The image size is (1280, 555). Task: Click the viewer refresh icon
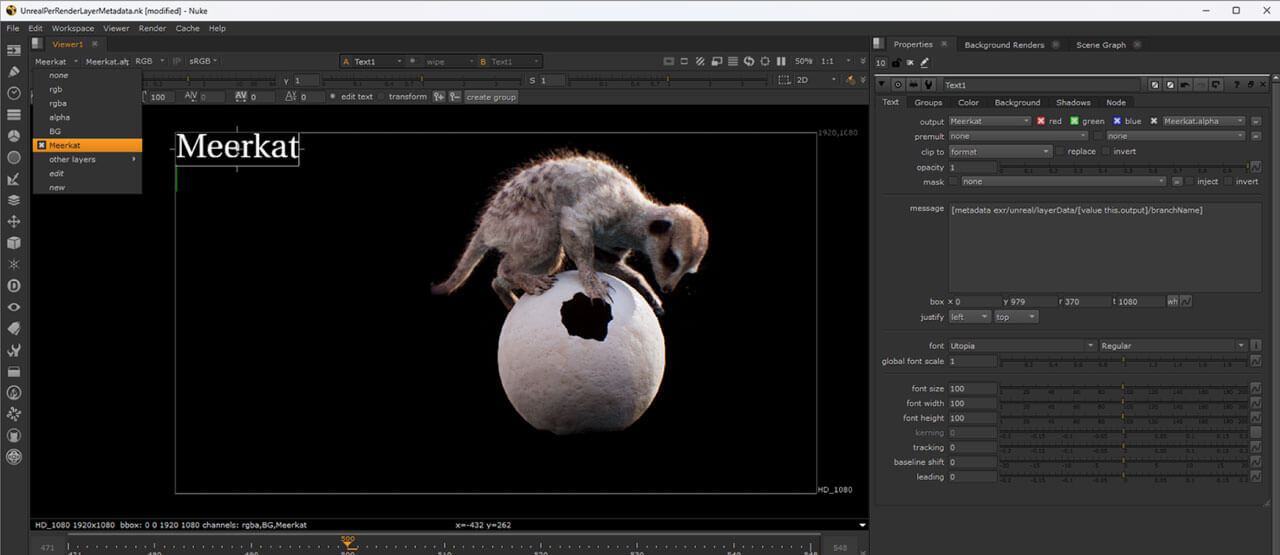[x=749, y=61]
